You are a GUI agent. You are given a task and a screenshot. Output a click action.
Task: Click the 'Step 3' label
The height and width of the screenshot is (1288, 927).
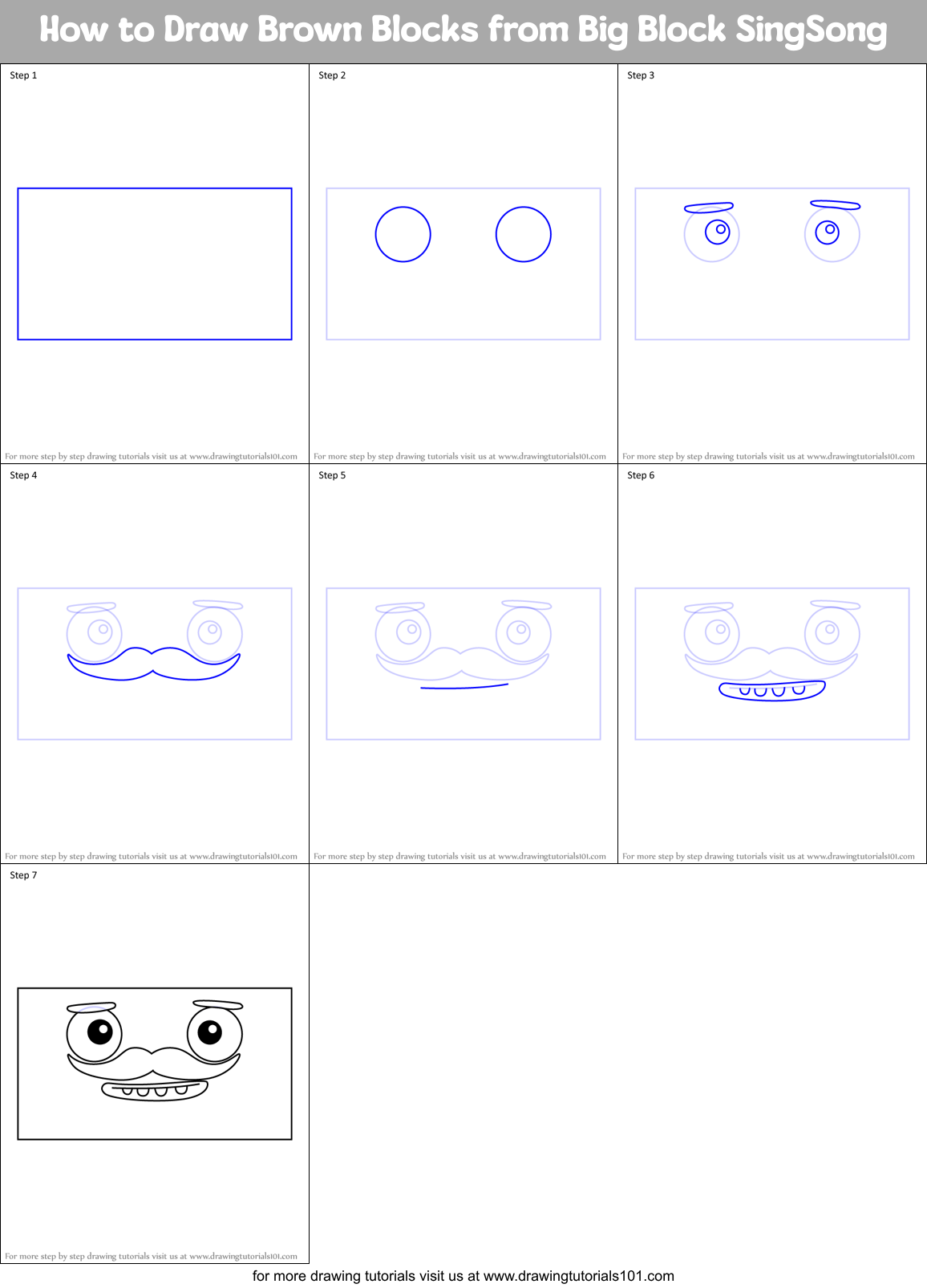coord(641,75)
